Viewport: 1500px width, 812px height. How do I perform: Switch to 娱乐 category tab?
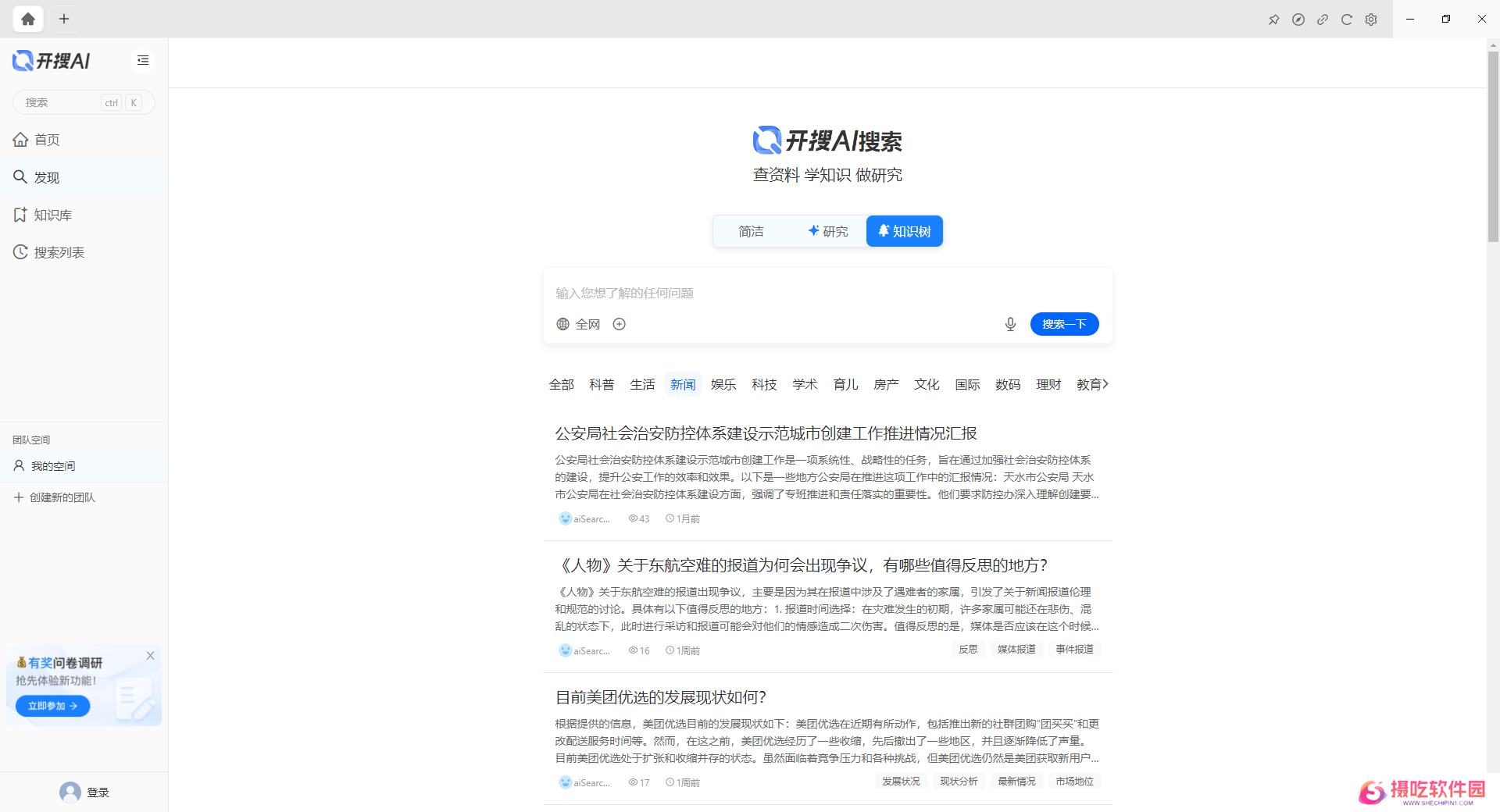(723, 384)
